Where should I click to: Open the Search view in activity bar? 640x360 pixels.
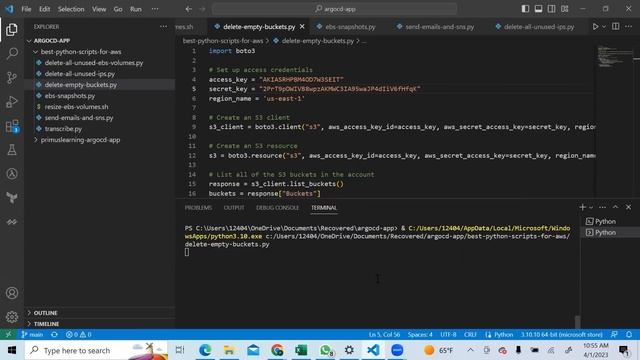click(x=12, y=53)
